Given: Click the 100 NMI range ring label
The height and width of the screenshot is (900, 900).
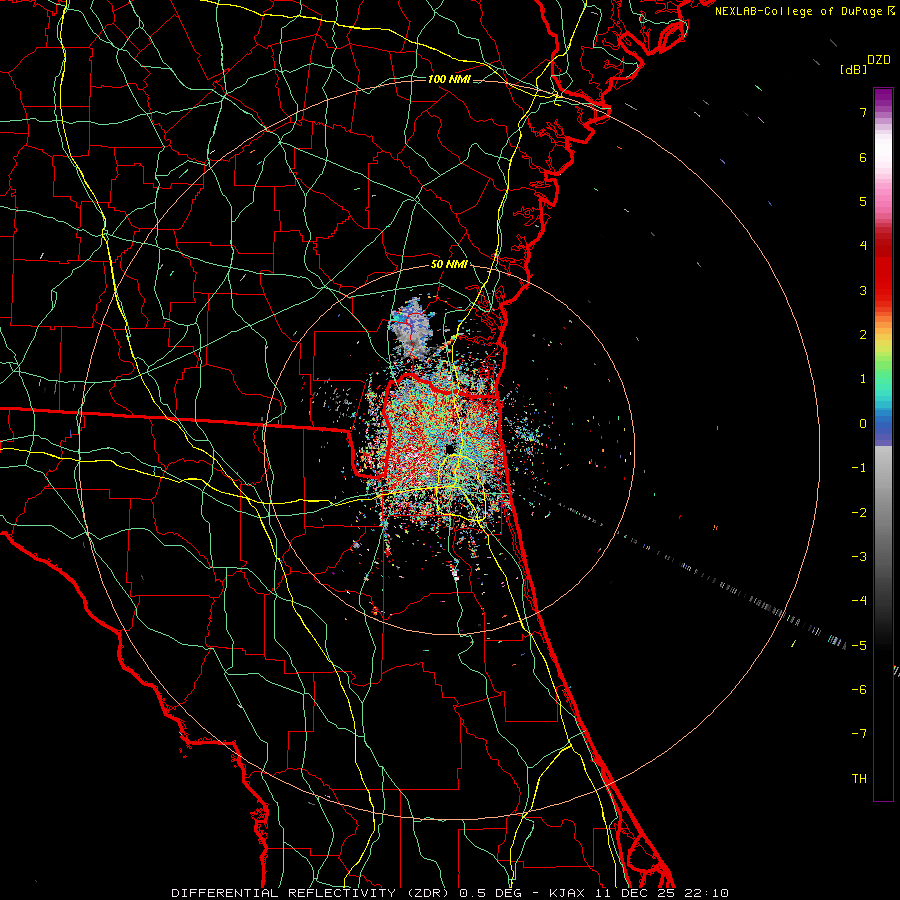Looking at the screenshot, I should [x=449, y=79].
